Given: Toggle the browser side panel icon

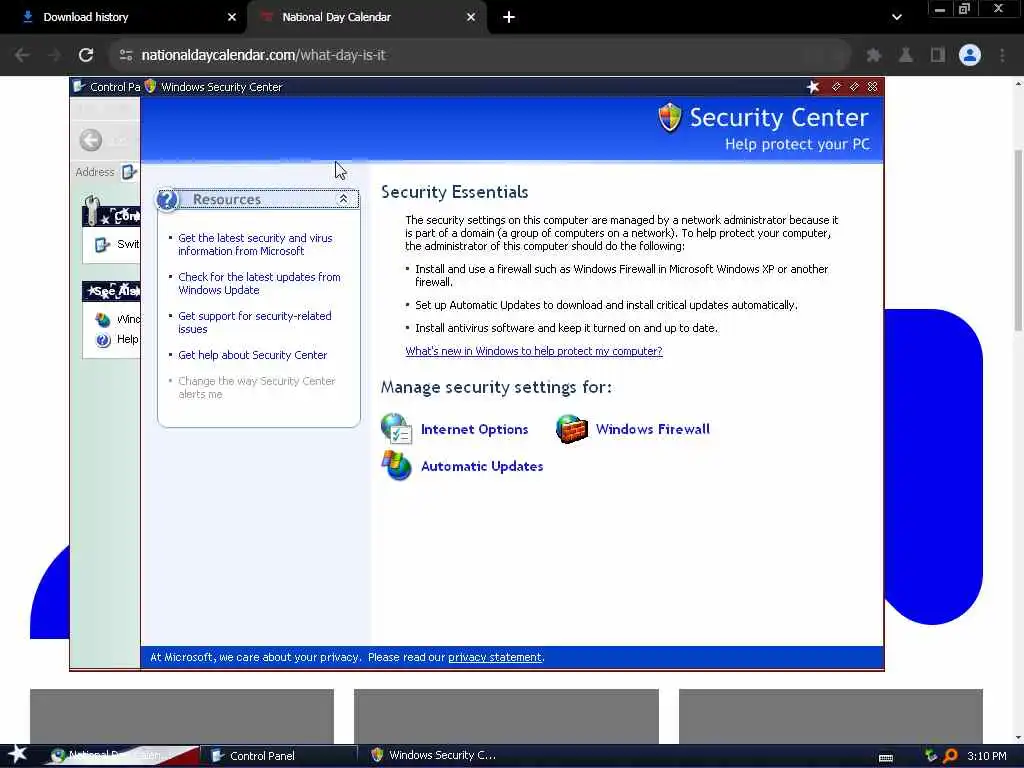Looking at the screenshot, I should click(938, 56).
